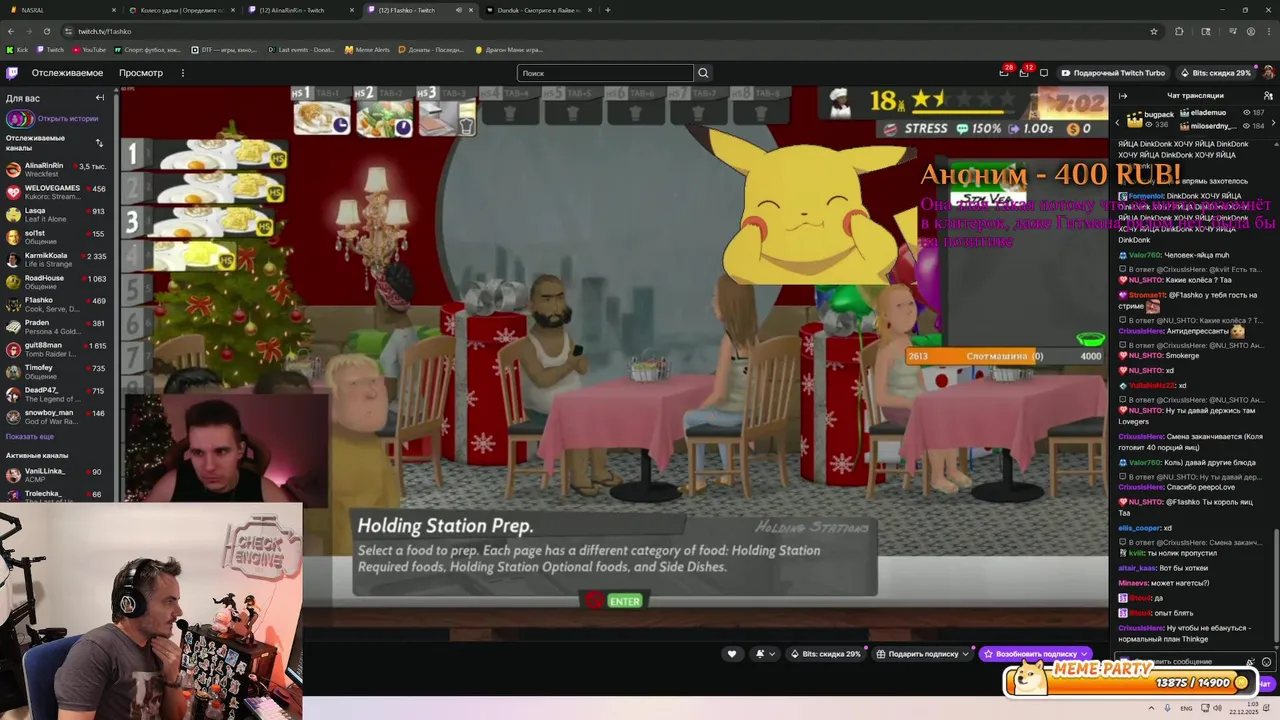Open the Bits icon in chat input
Image resolution: width=1280 pixels, height=720 pixels.
[x=1250, y=662]
